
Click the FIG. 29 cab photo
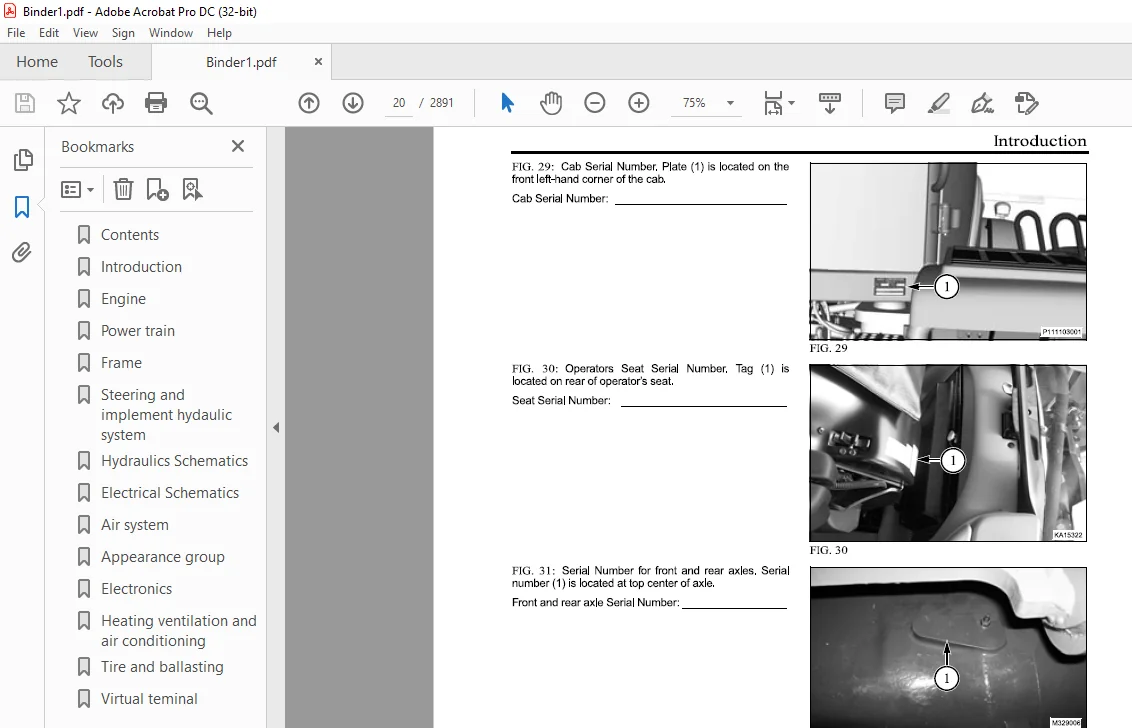(x=948, y=251)
